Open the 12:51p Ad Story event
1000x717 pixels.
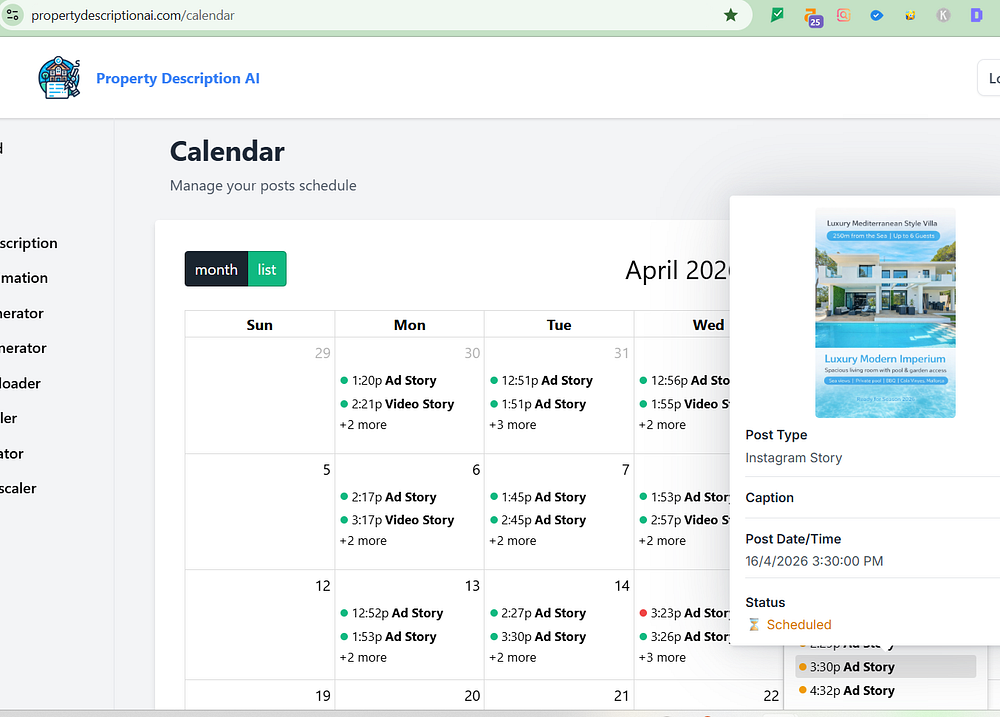tap(541, 381)
